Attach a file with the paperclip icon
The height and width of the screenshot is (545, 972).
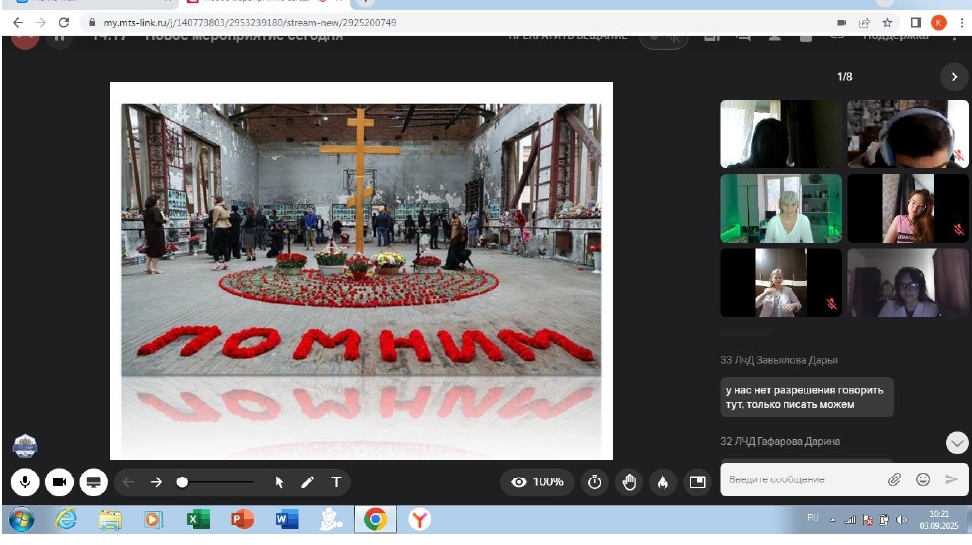pos(894,479)
